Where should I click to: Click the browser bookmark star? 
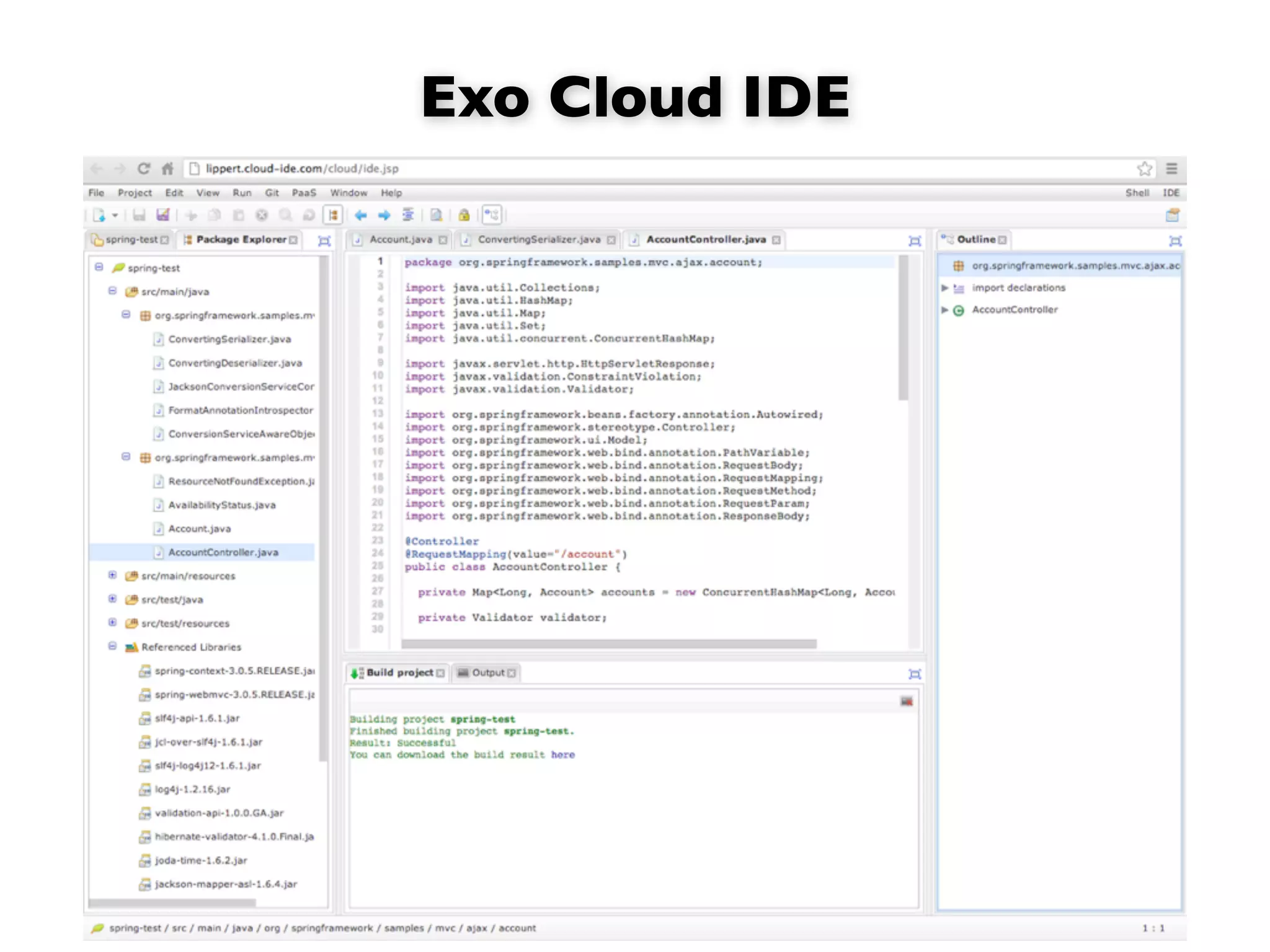click(x=1144, y=169)
